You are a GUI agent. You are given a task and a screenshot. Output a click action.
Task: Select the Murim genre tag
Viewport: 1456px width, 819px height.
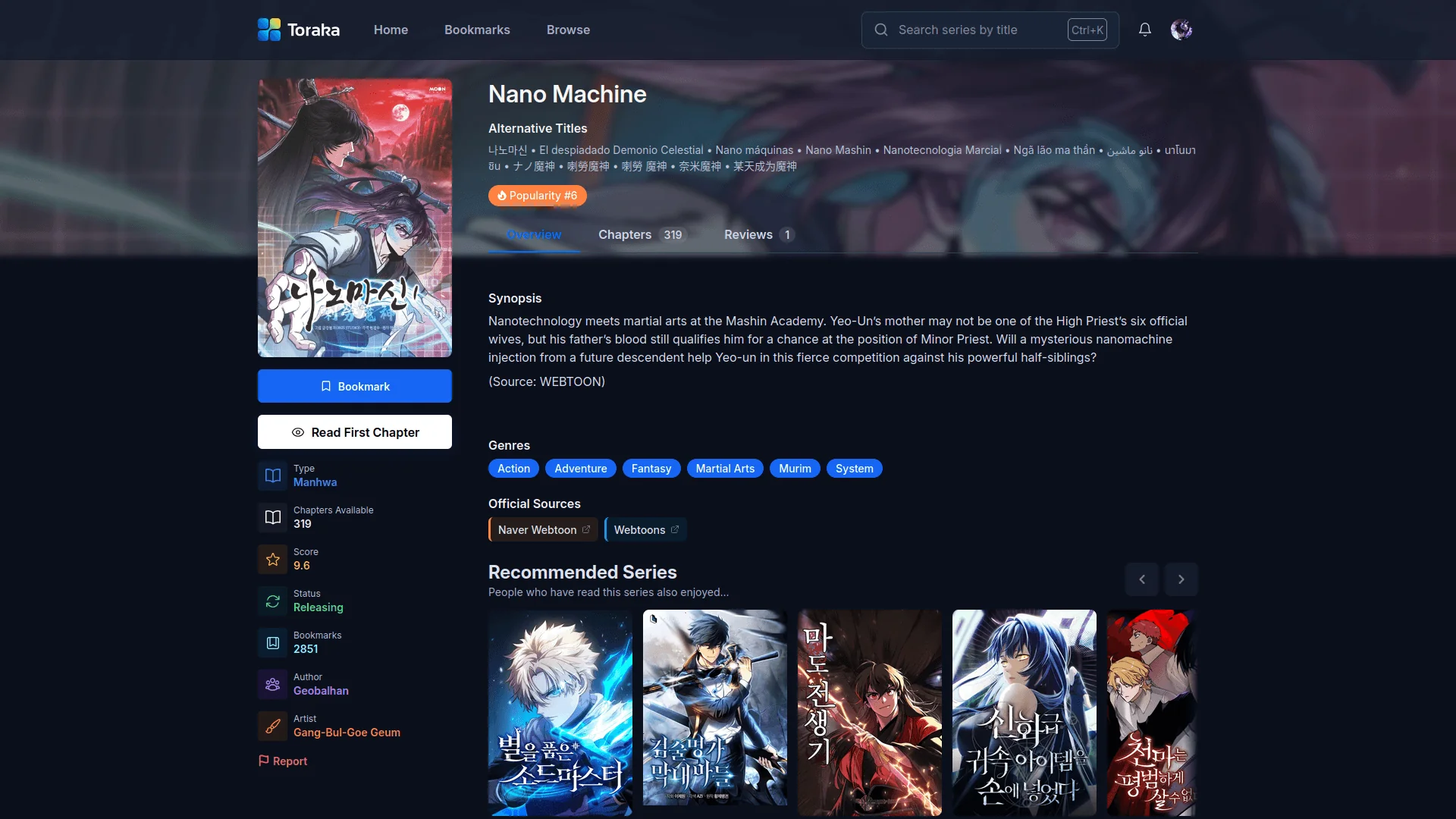coord(795,469)
